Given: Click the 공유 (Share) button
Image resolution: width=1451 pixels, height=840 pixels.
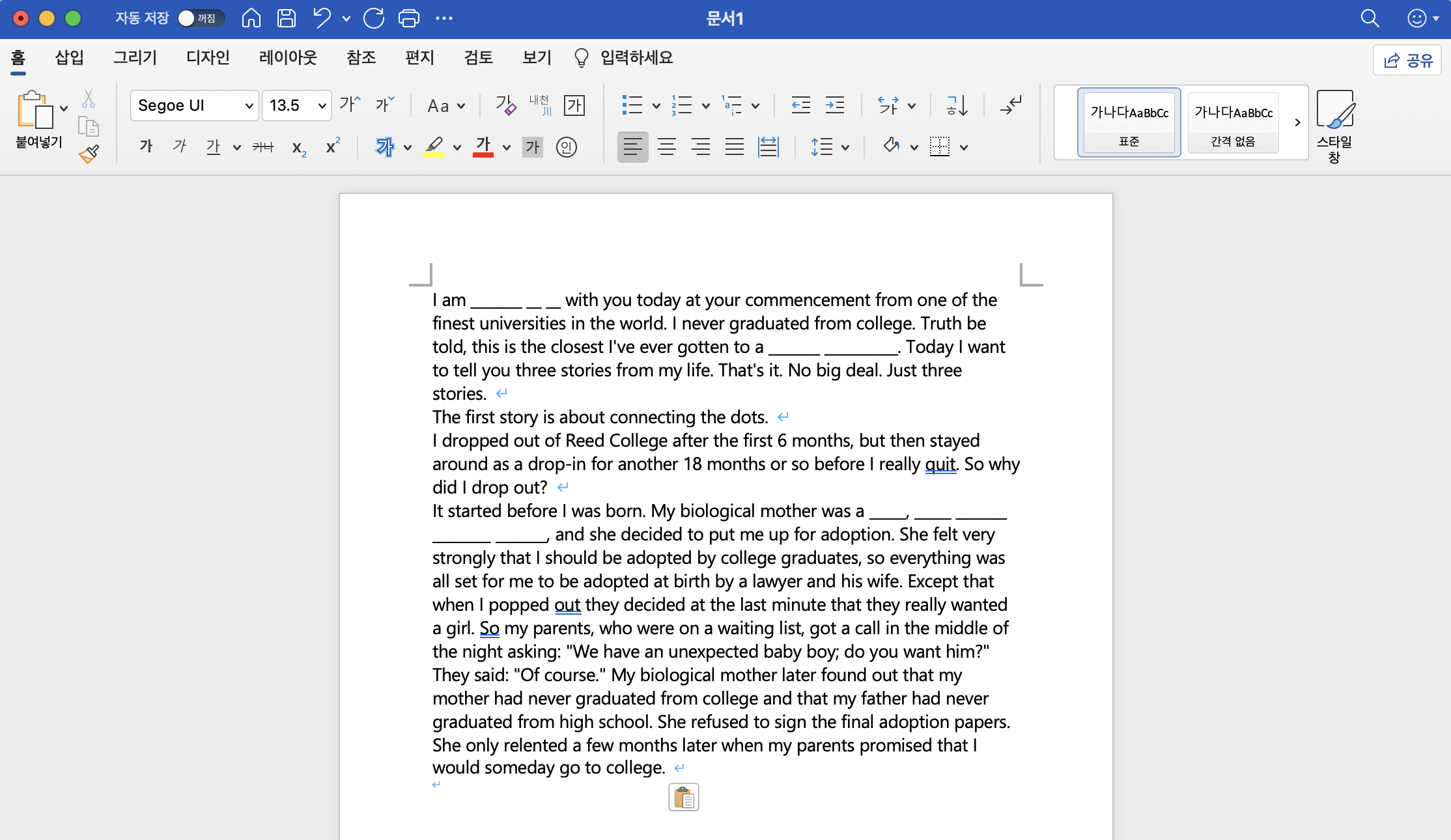Looking at the screenshot, I should tap(1407, 61).
